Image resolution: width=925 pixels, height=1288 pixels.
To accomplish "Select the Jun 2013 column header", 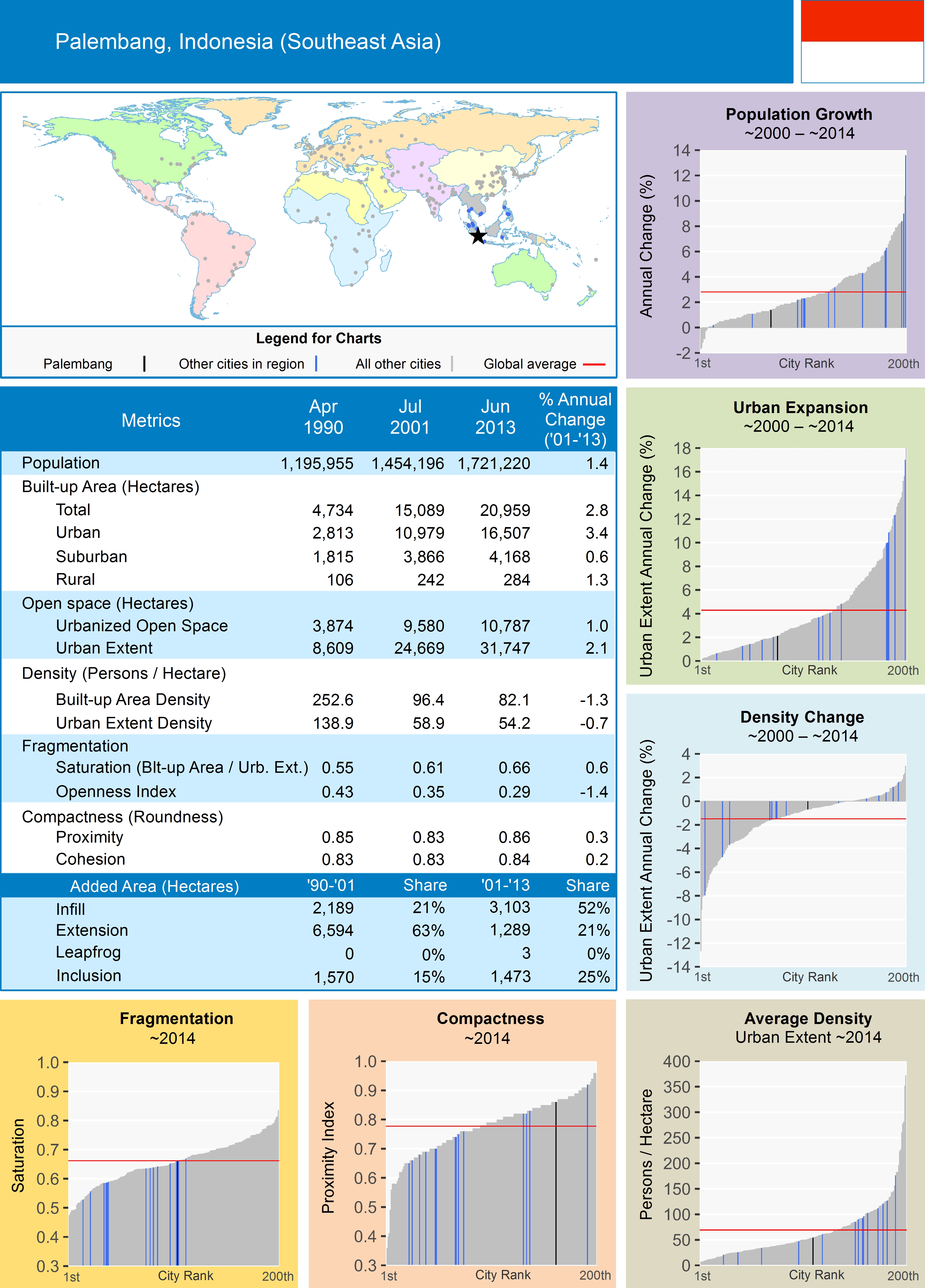I will tap(495, 417).
